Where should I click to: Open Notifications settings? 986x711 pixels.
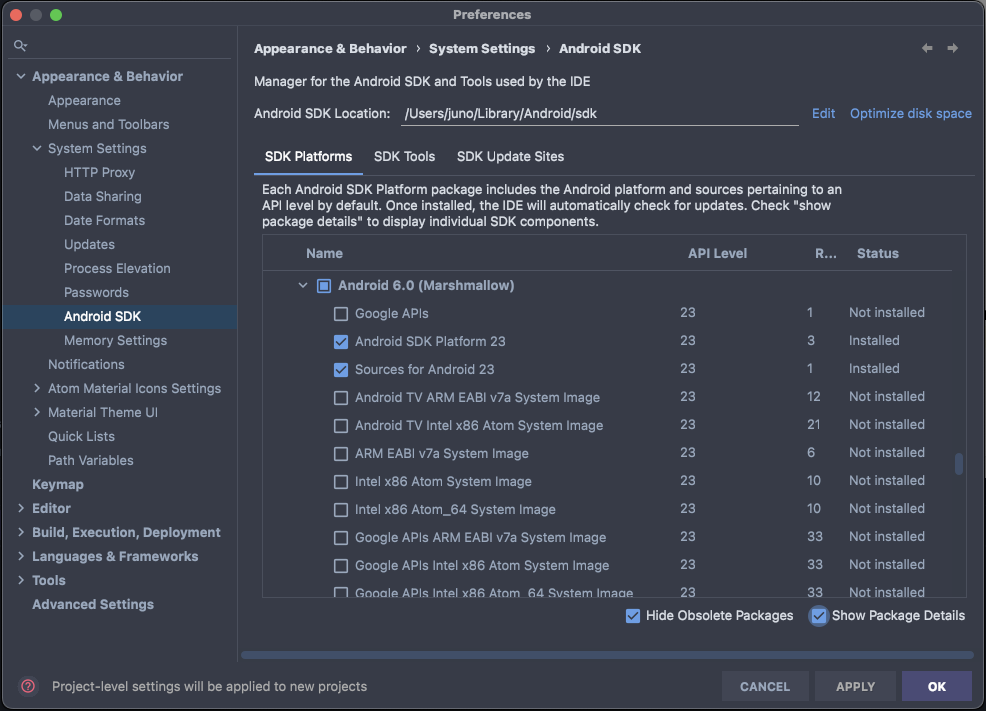click(86, 365)
